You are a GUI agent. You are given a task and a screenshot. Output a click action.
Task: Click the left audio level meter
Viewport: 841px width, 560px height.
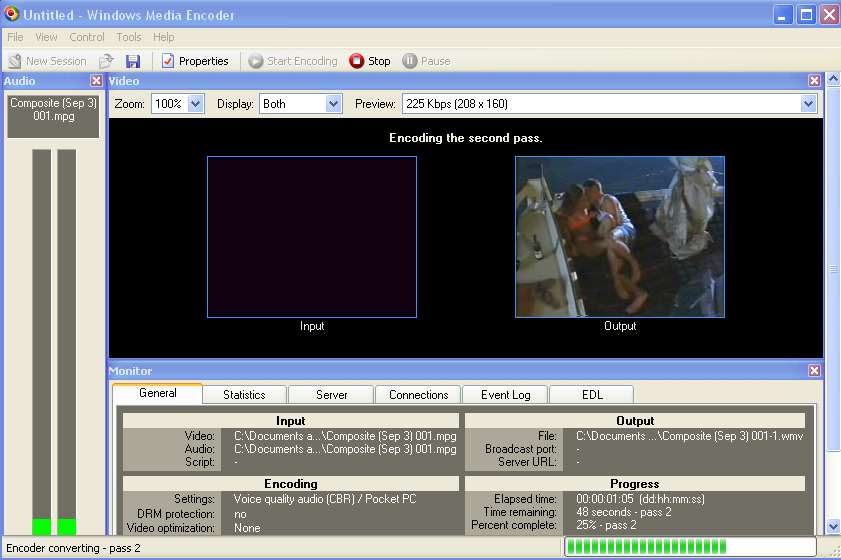(x=41, y=342)
